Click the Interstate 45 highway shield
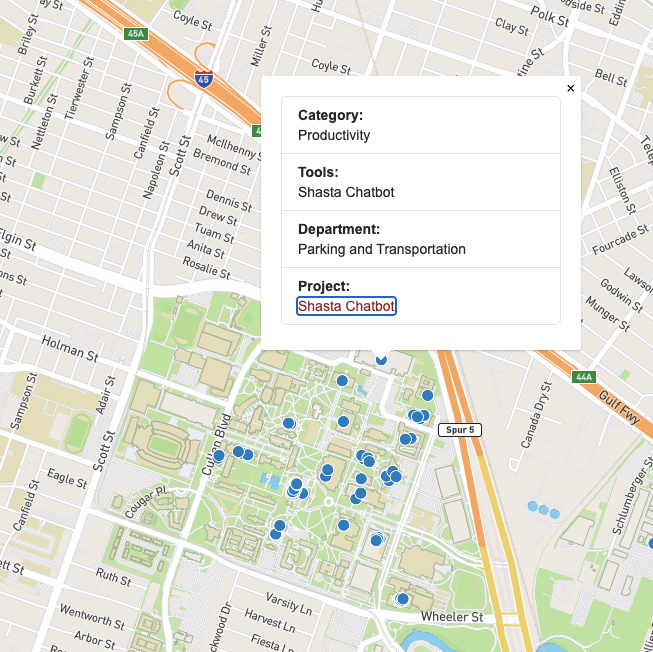The width and height of the screenshot is (653, 652). 204,79
